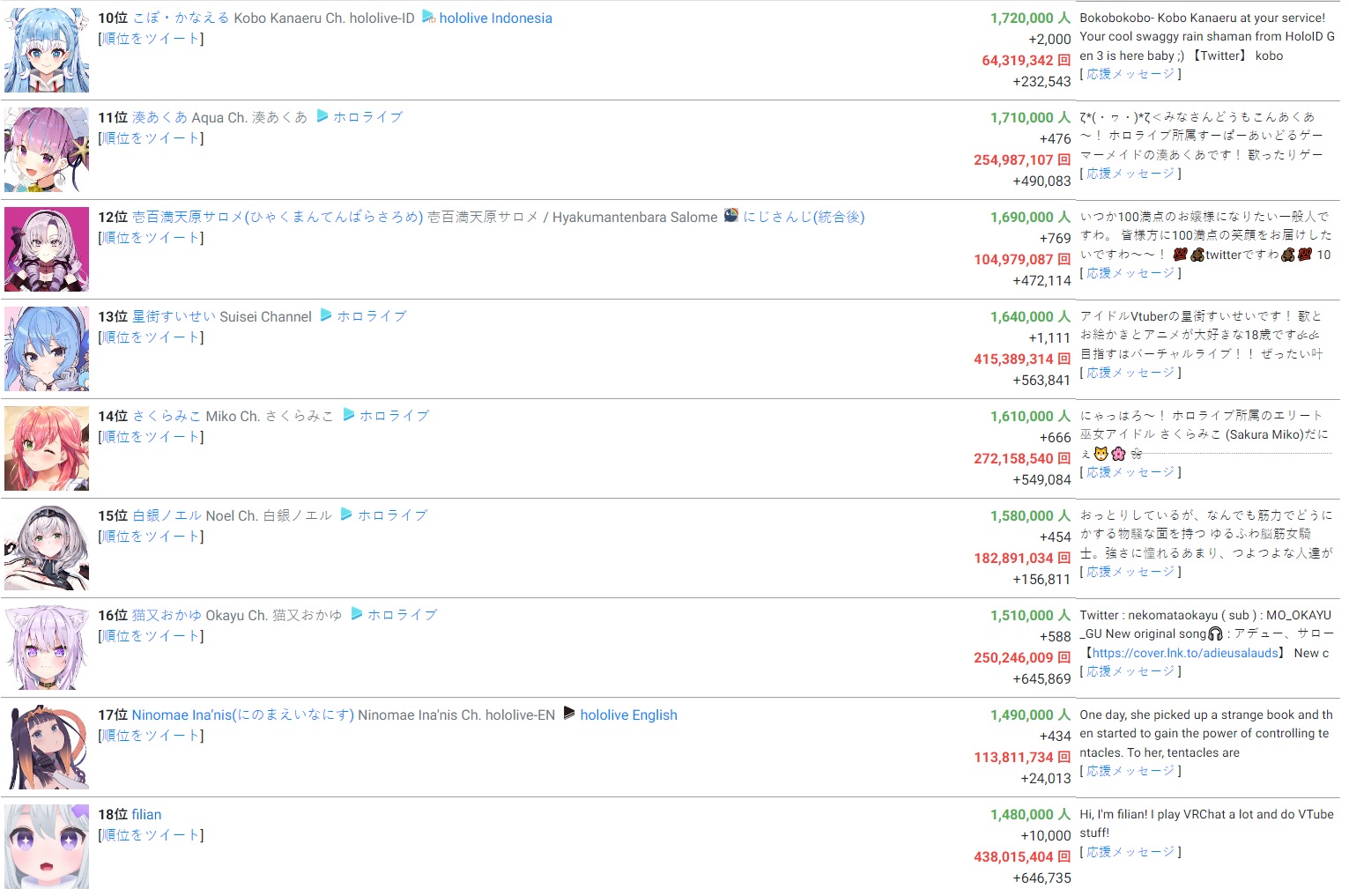Click the hololive English group icon
The image size is (1349, 896).
point(569,714)
